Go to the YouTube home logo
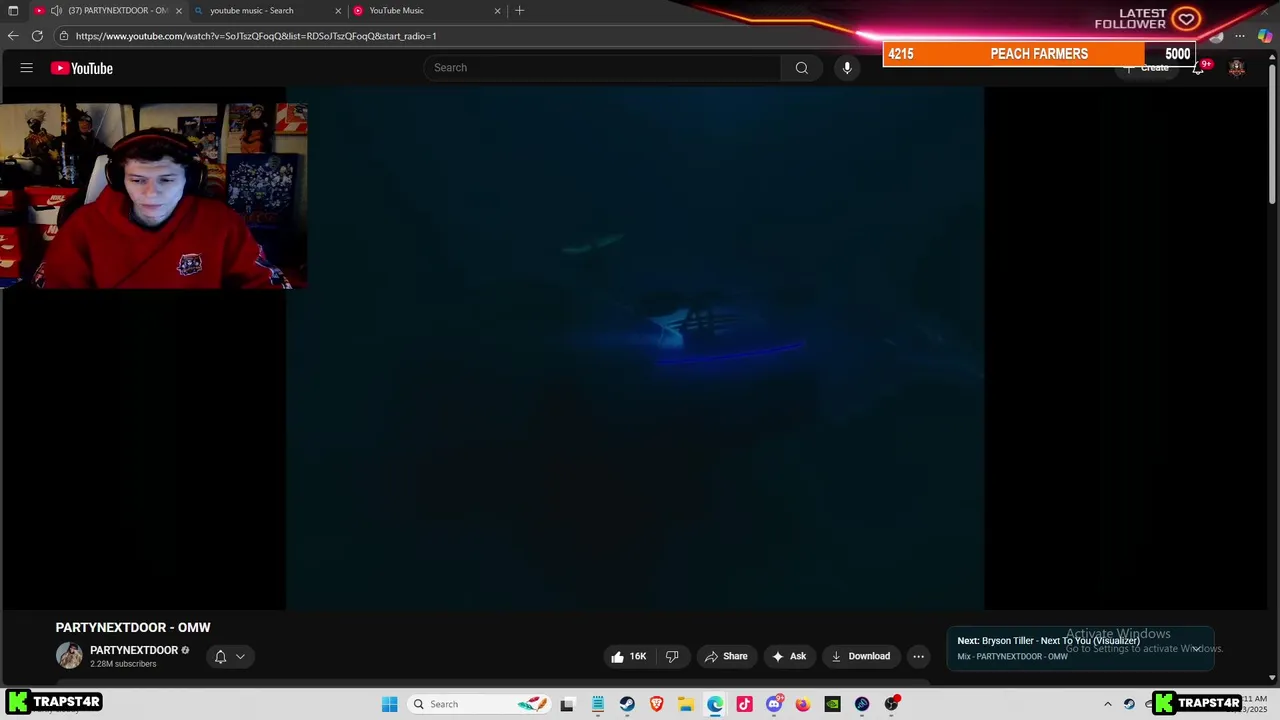 point(82,68)
